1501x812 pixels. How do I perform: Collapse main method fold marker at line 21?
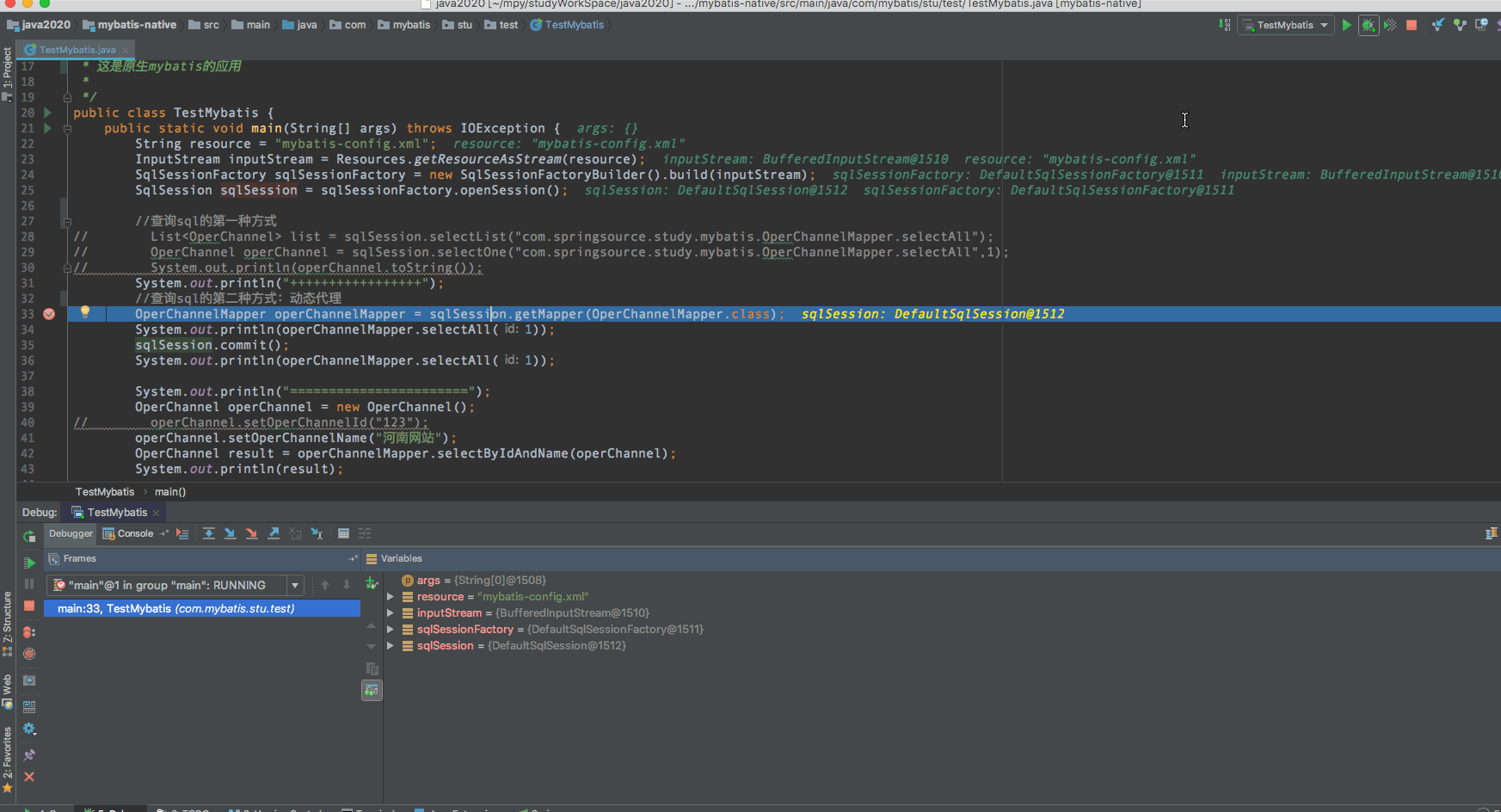click(67, 129)
